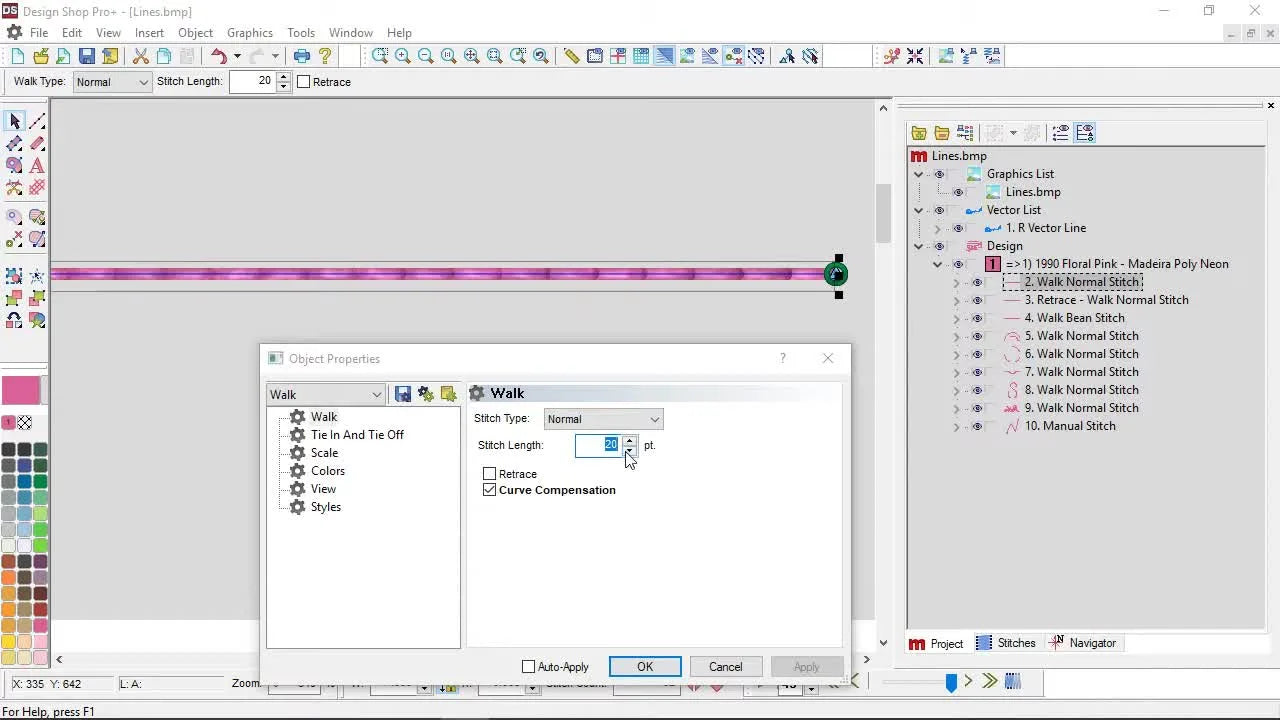This screenshot has height=720, width=1280.
Task: Open the Tools menu
Action: (301, 33)
